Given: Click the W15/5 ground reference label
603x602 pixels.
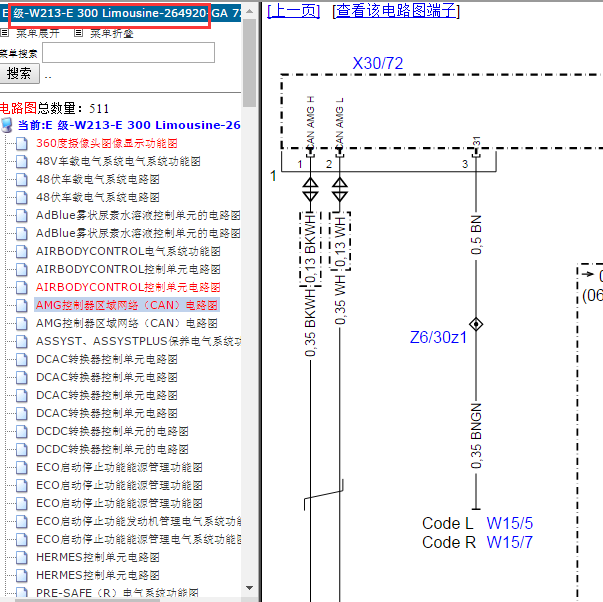Looking at the screenshot, I should coord(510,524).
